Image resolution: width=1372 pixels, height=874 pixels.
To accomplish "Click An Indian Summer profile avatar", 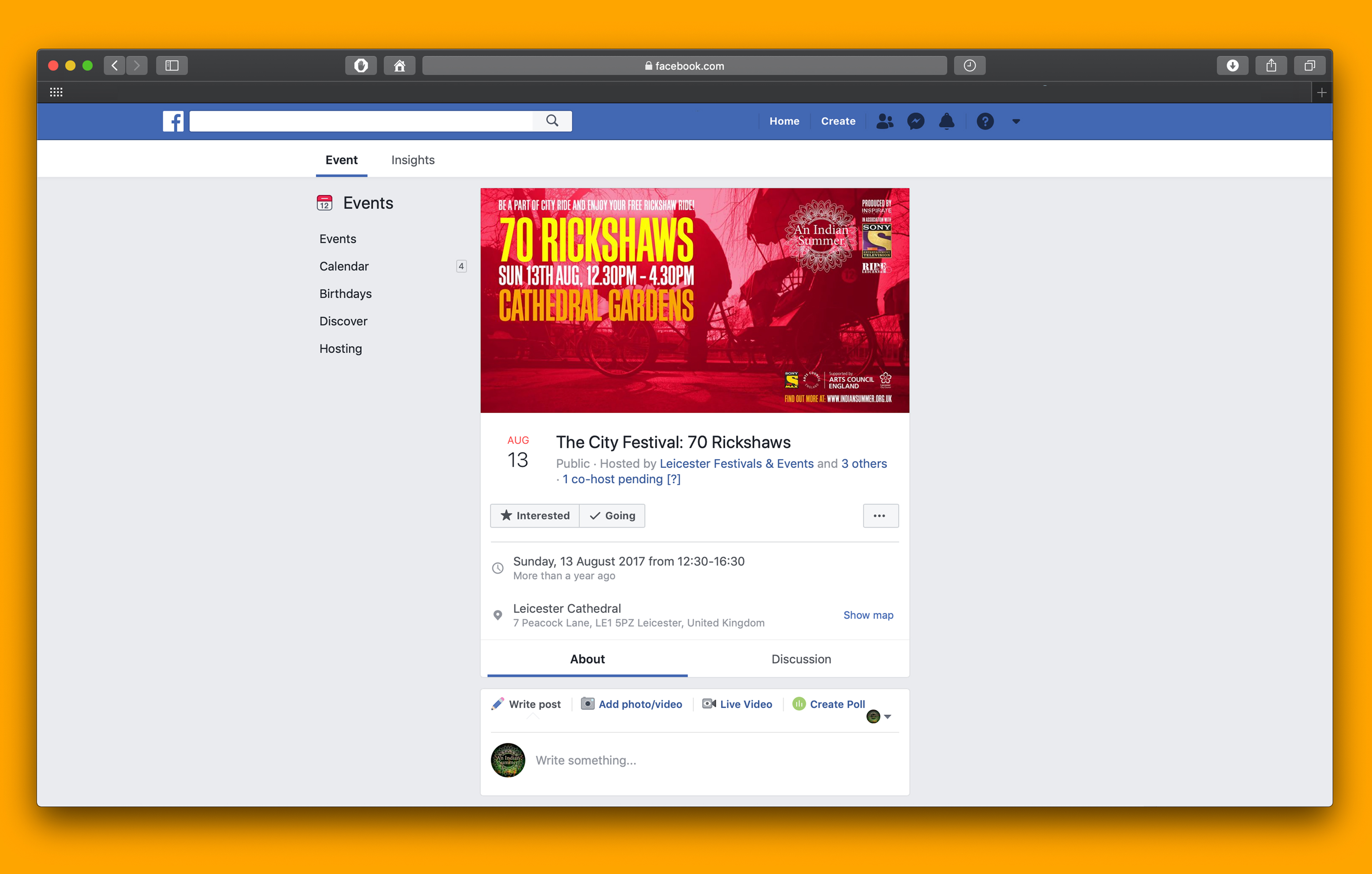I will click(508, 760).
